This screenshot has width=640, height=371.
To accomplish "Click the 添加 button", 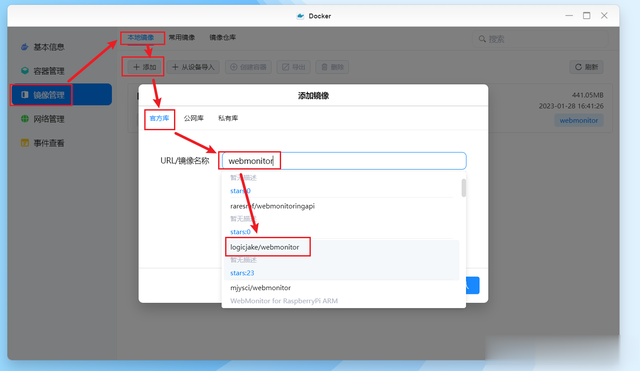I will pos(144,67).
